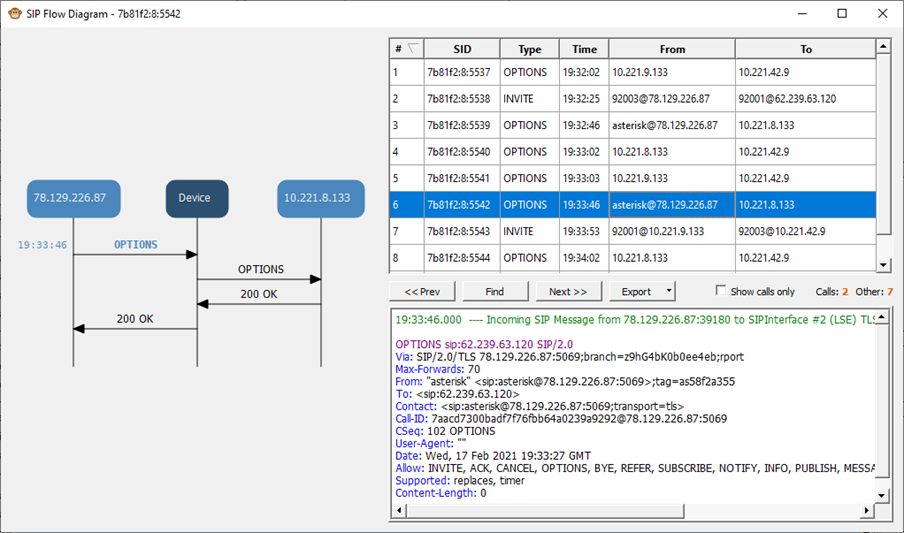The image size is (904, 533).
Task: Select the 78.129.226.87 node in diagram
Action: tap(74, 198)
